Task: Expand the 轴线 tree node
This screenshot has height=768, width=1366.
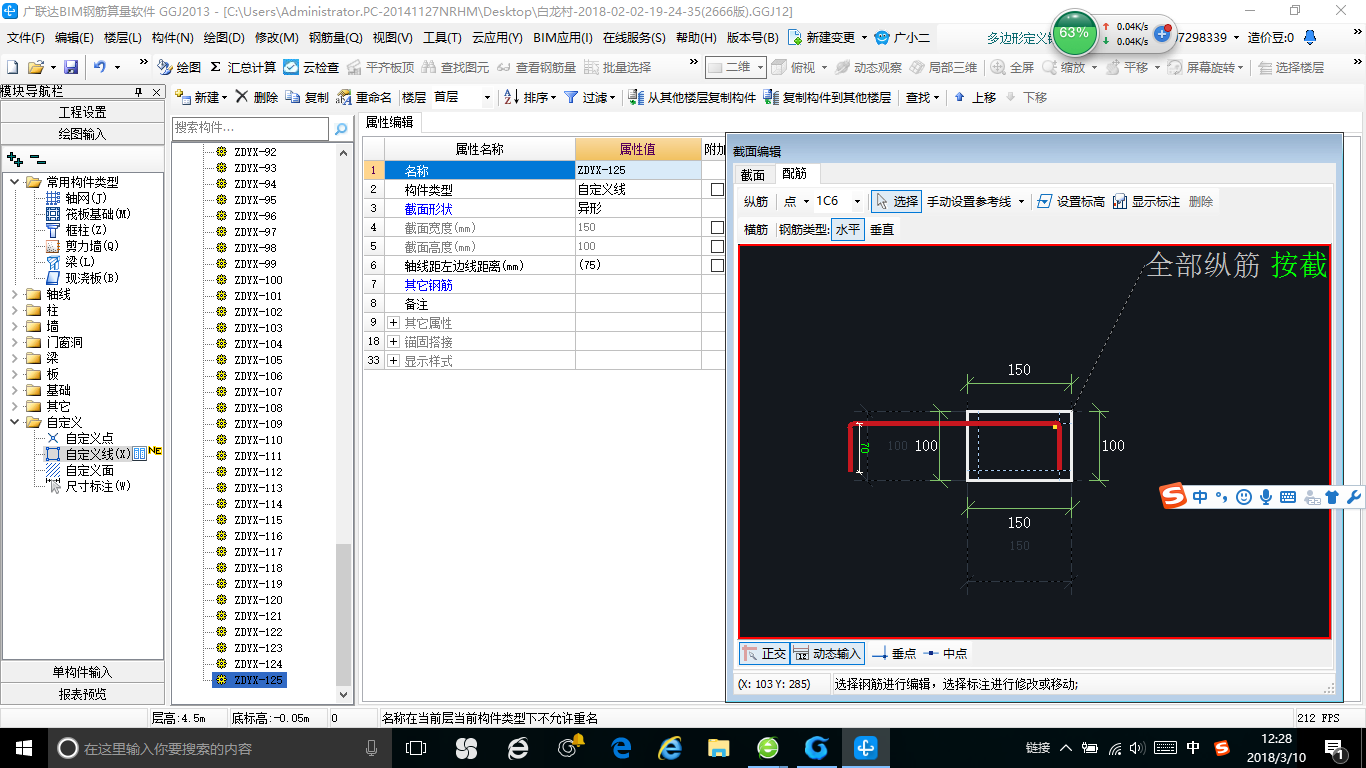Action: tap(15, 294)
